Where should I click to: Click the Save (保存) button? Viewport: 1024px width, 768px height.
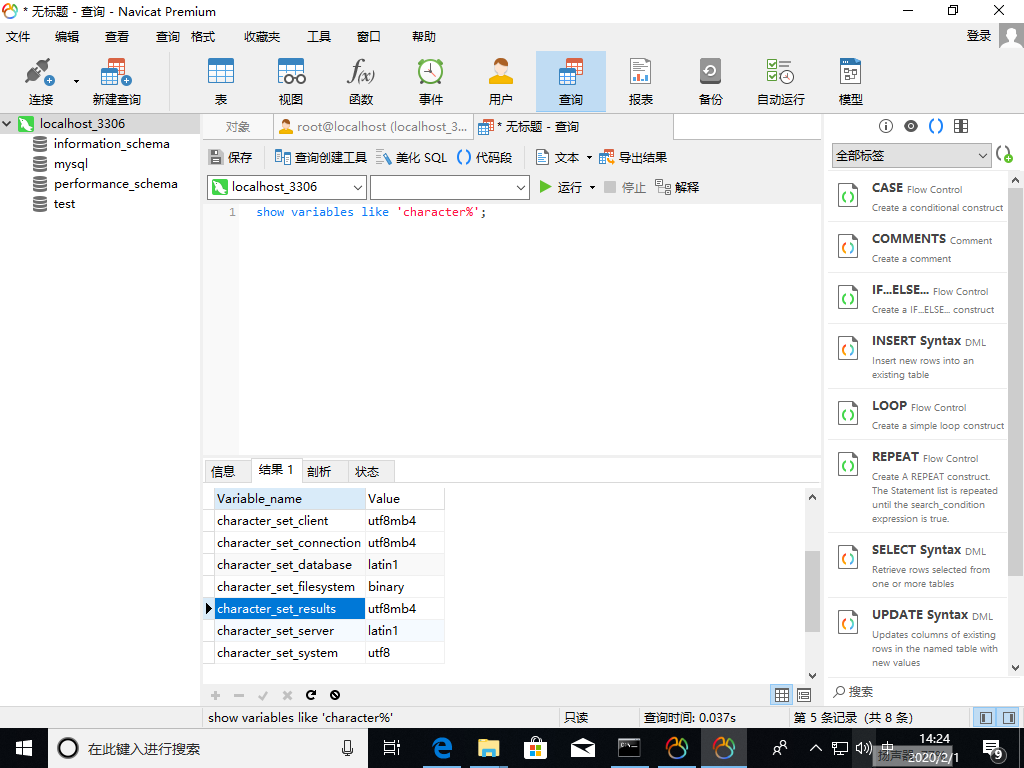[x=230, y=157]
